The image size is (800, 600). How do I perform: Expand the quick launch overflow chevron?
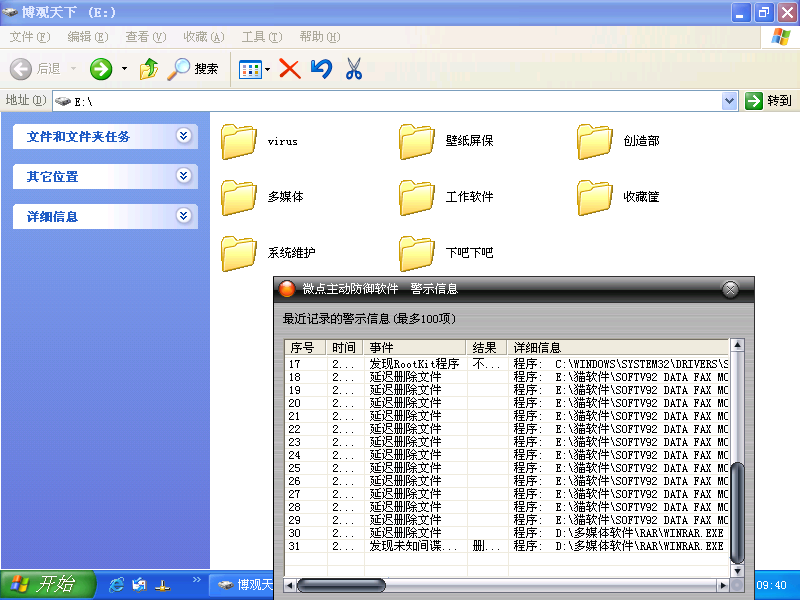[196, 580]
